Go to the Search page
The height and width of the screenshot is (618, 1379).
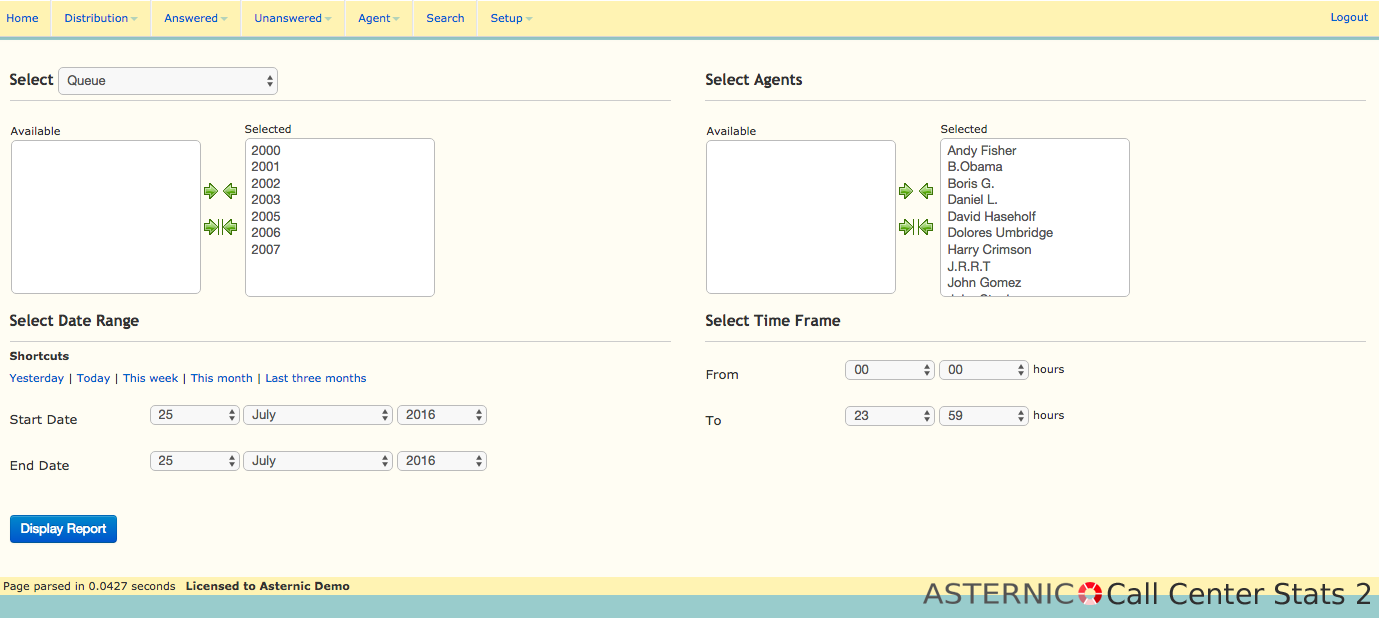pos(445,18)
